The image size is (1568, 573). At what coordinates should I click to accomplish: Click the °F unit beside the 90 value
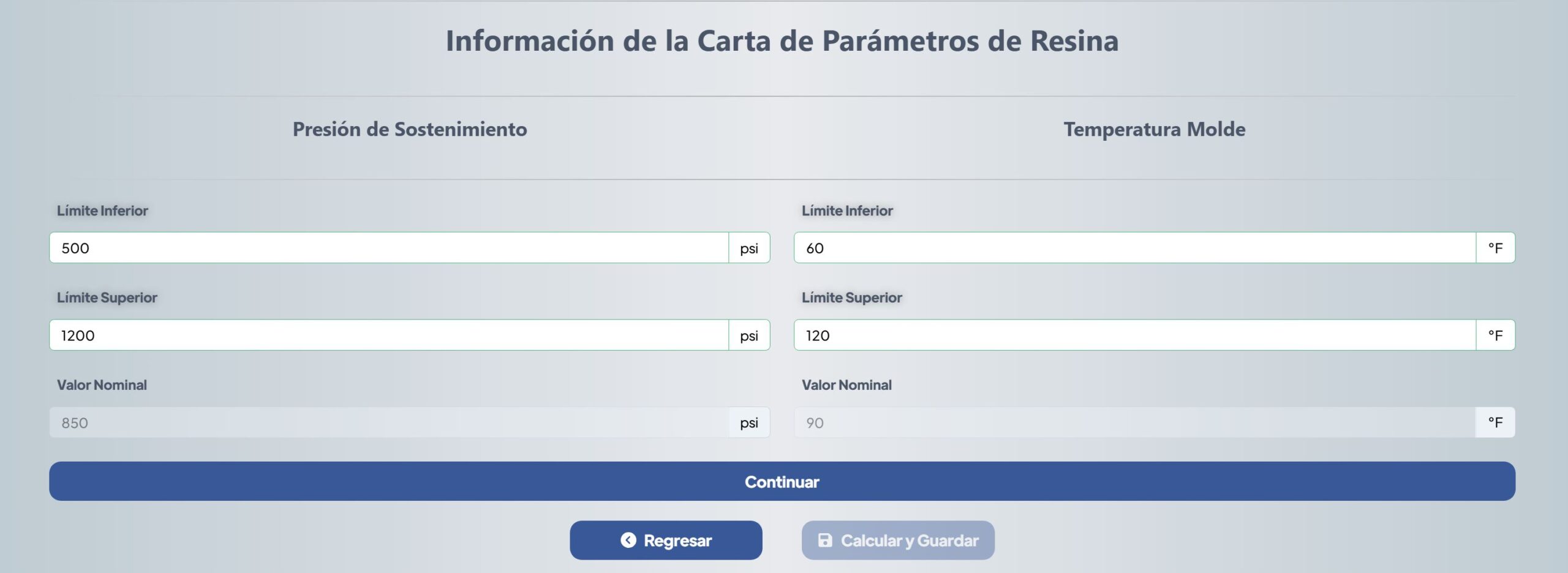click(x=1495, y=423)
